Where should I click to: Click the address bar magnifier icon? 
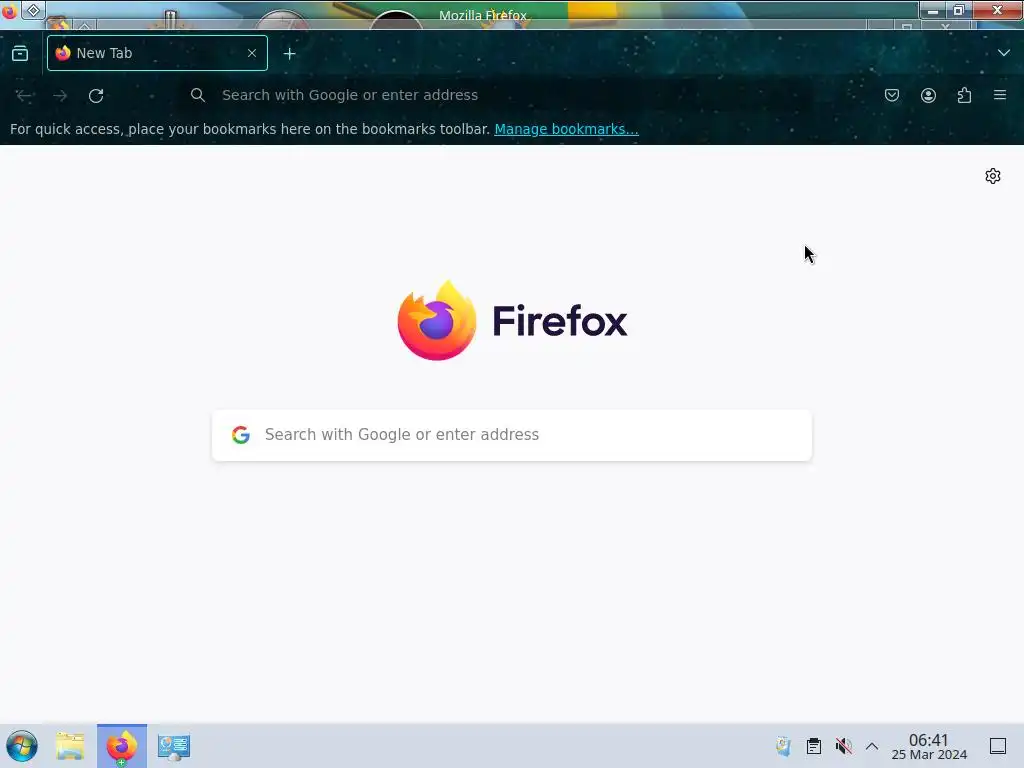198,95
